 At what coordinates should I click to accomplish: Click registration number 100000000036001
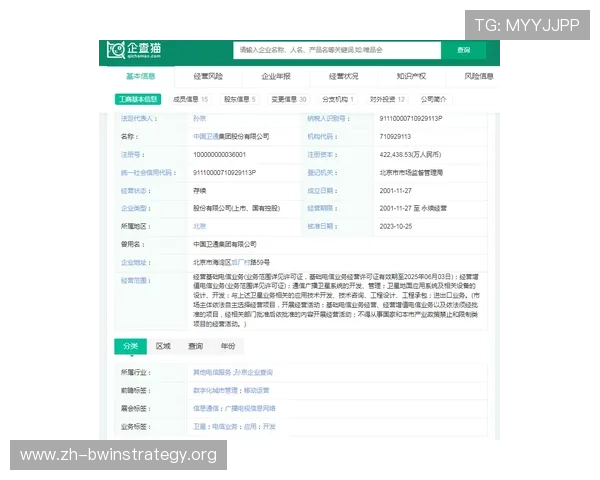tap(219, 155)
